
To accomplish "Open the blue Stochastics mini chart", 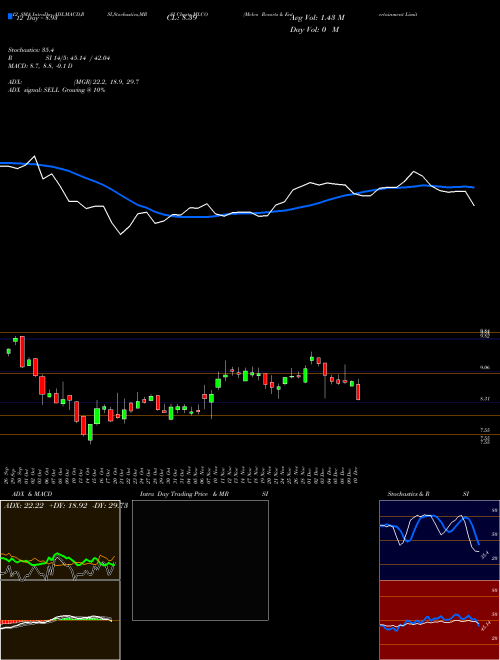I will click(439, 540).
